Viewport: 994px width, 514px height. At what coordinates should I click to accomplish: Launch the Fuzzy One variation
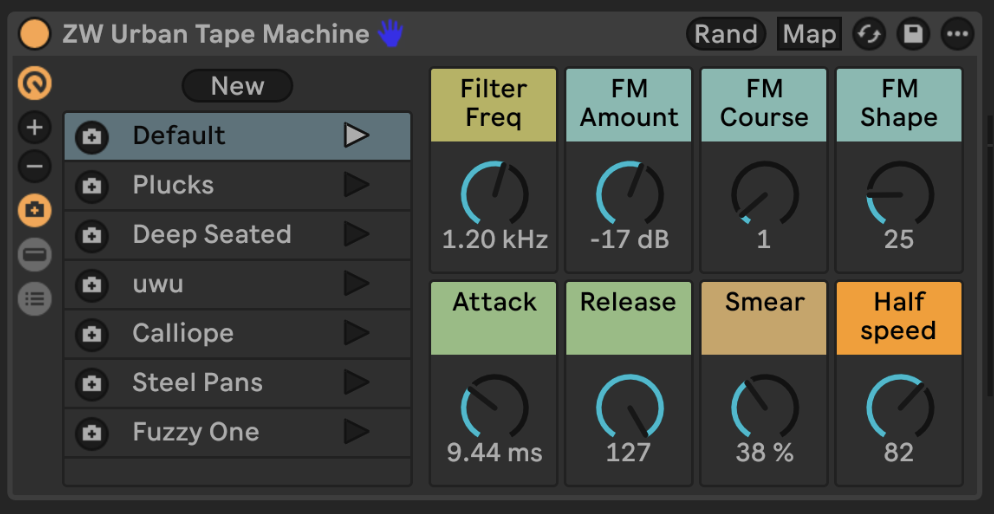pyautogui.click(x=356, y=432)
